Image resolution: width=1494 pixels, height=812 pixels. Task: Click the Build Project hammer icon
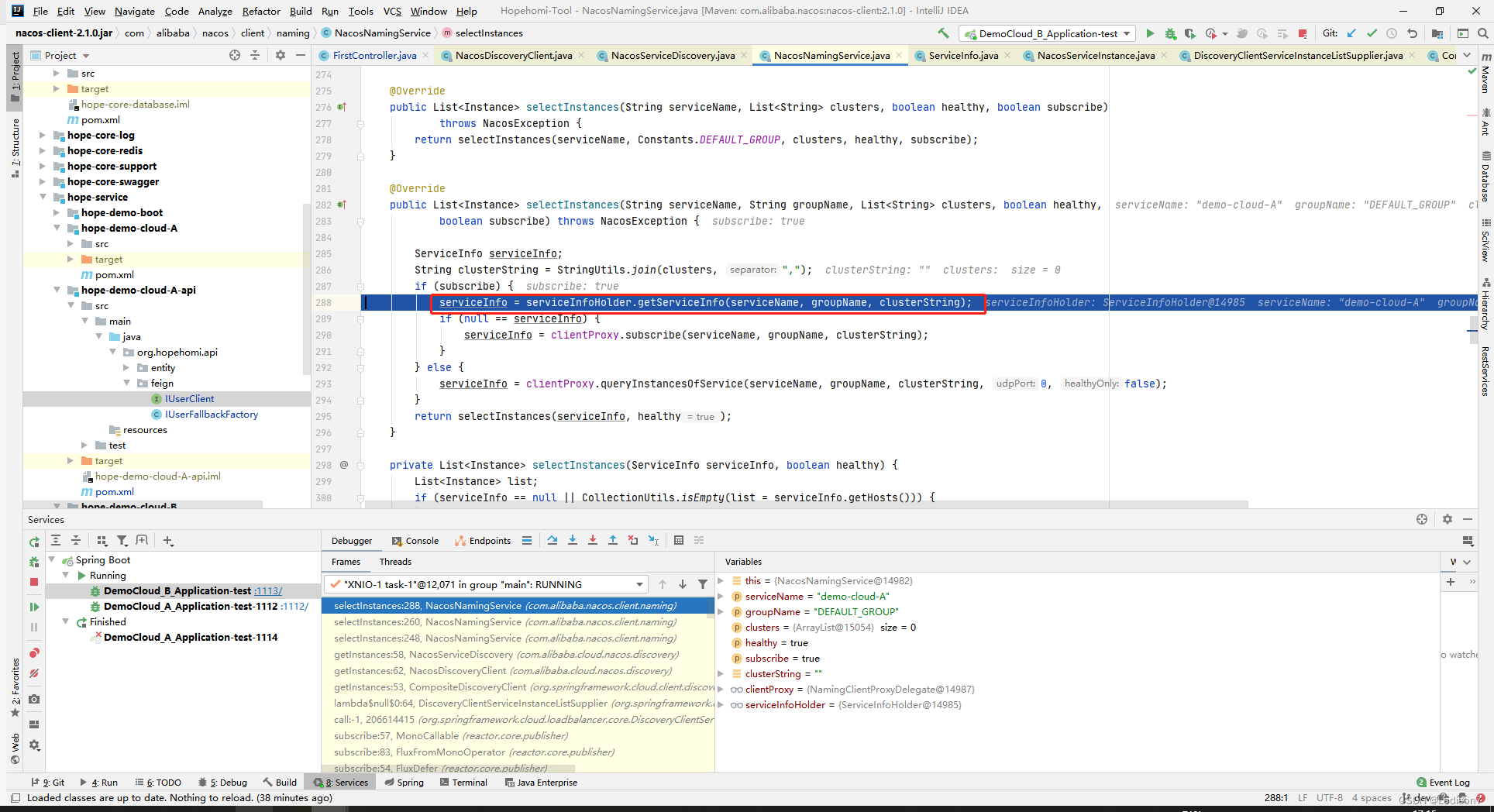(943, 33)
